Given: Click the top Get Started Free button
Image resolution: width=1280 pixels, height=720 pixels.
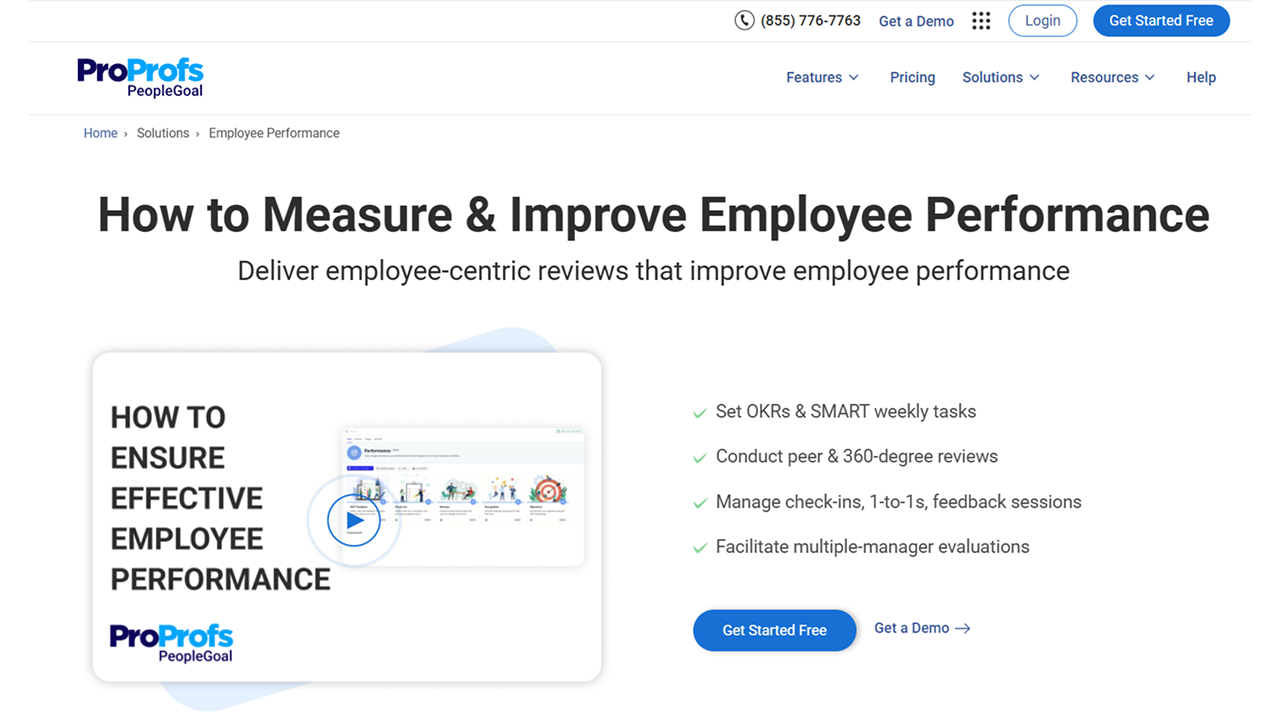Looking at the screenshot, I should point(1161,21).
